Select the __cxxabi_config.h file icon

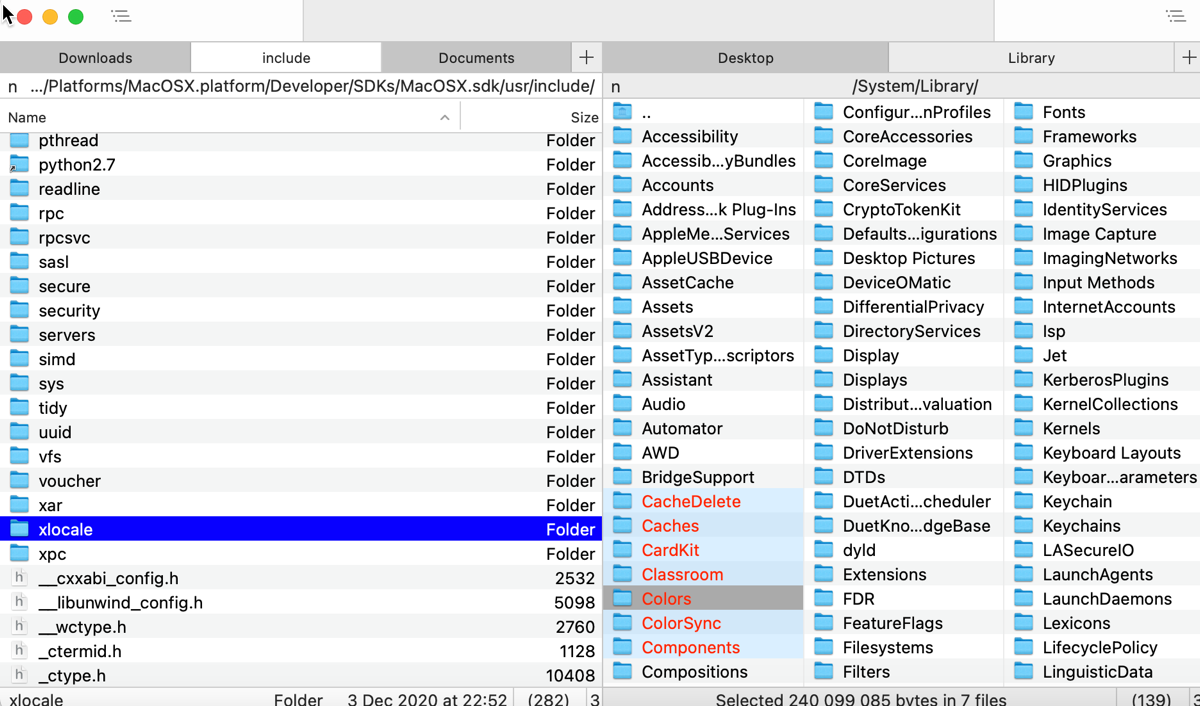pos(20,578)
